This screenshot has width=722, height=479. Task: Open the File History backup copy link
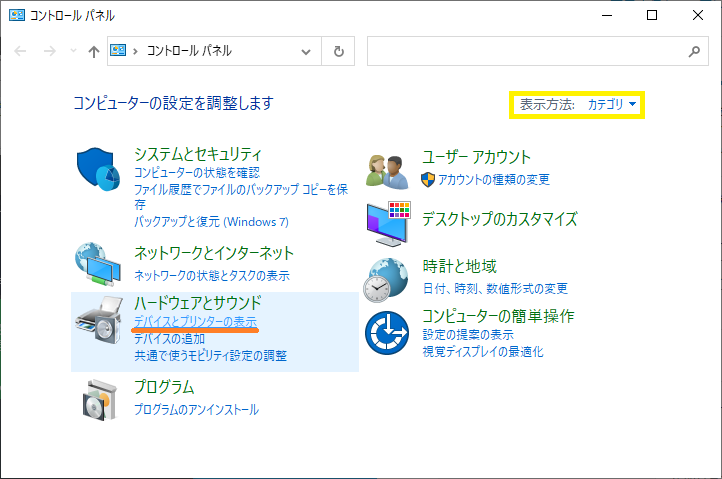click(x=241, y=196)
